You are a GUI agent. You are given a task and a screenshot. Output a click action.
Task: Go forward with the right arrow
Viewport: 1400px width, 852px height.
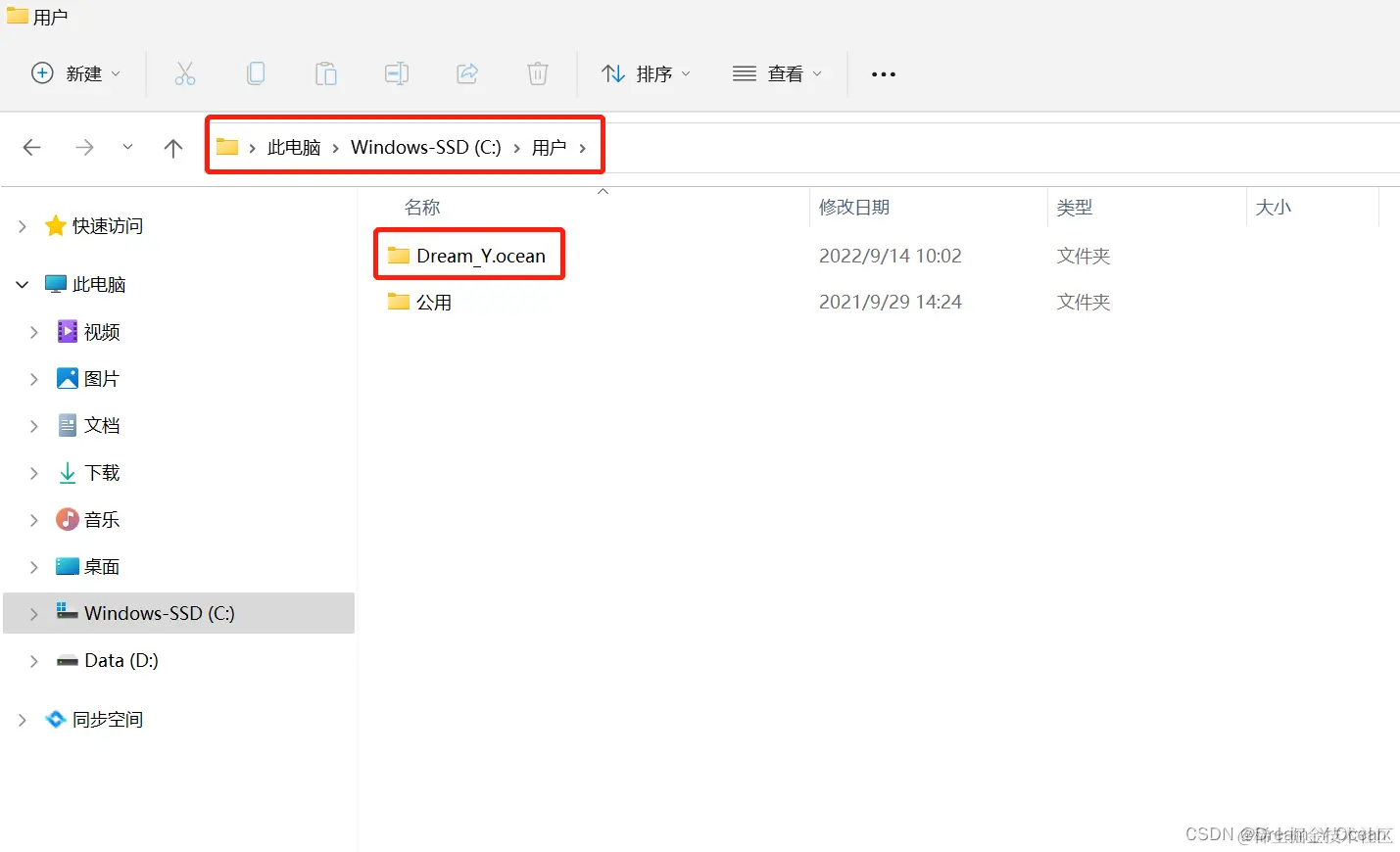click(x=85, y=148)
